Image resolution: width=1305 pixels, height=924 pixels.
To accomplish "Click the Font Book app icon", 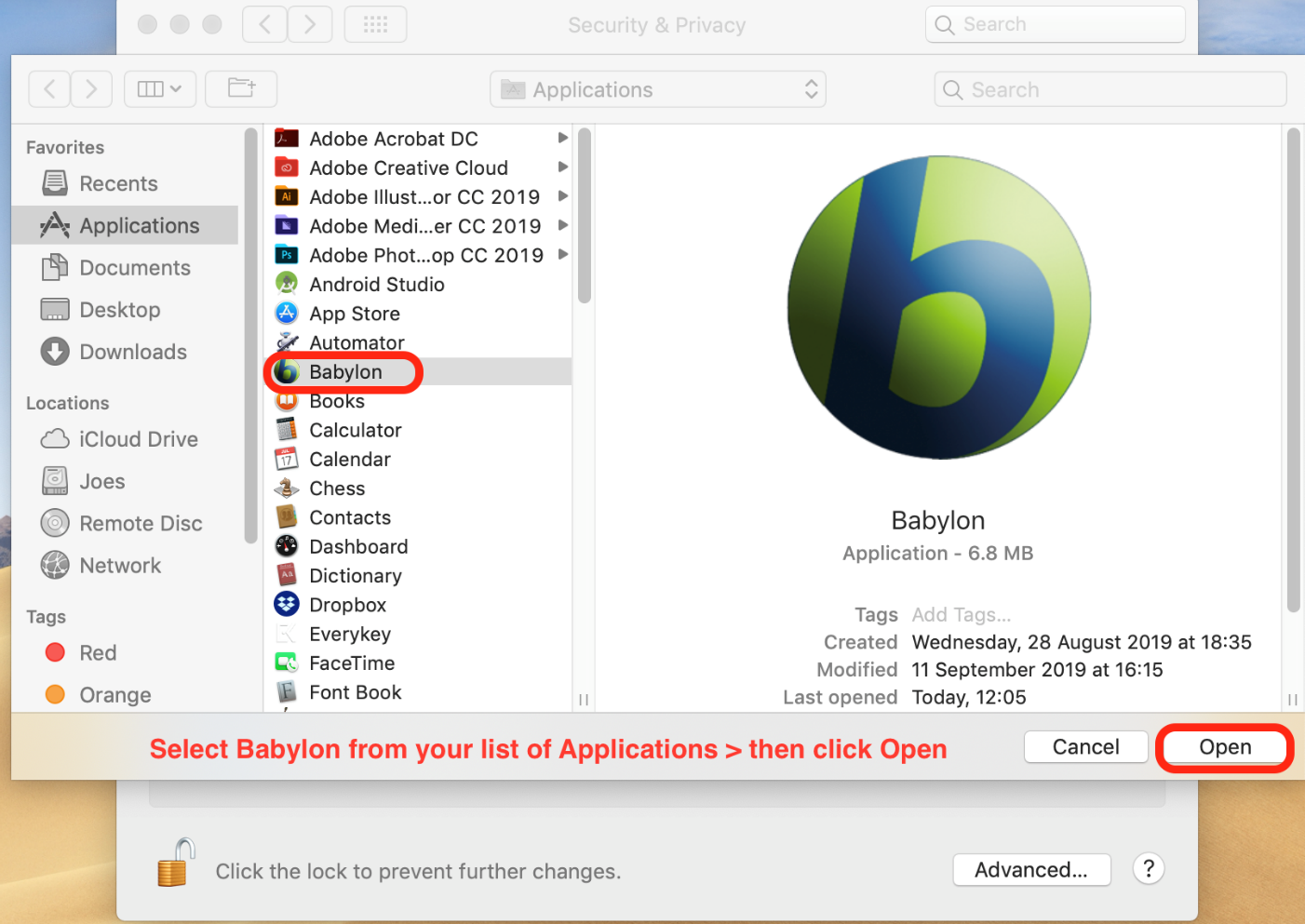I will point(287,692).
